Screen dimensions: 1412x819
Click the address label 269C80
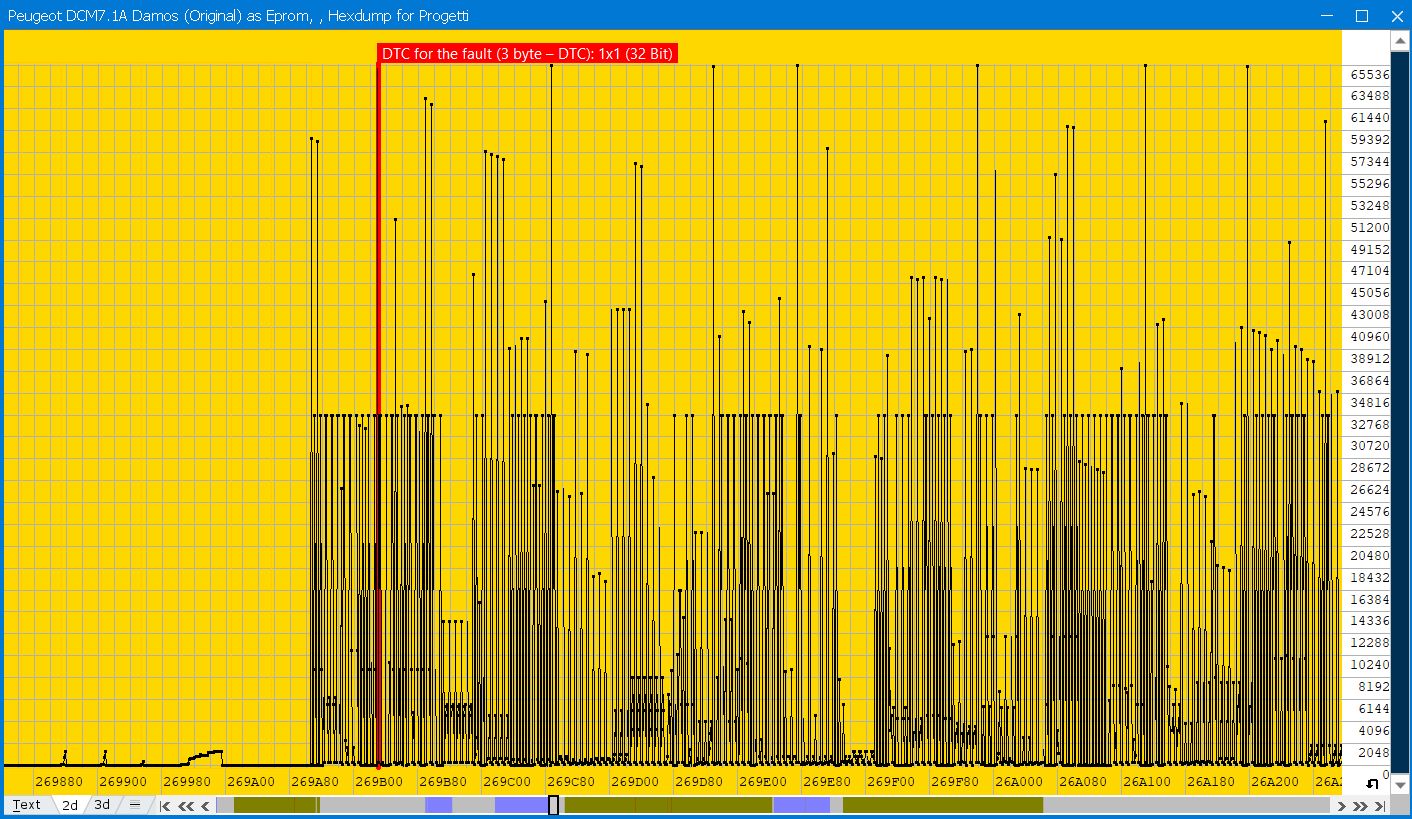[571, 781]
